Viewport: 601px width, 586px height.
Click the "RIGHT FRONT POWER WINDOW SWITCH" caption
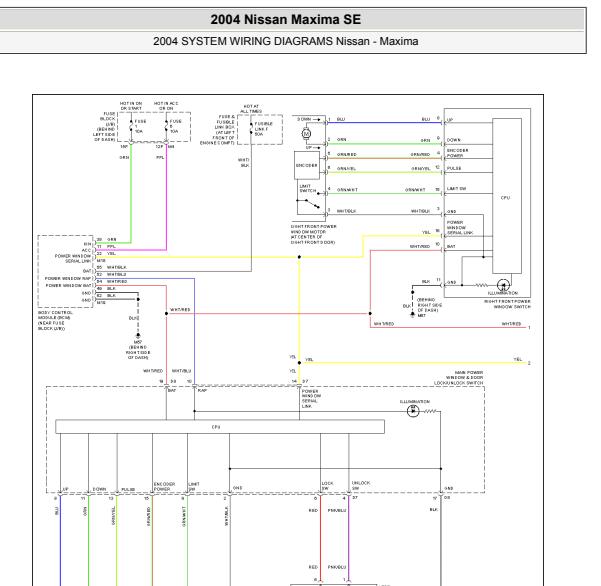coord(507,304)
